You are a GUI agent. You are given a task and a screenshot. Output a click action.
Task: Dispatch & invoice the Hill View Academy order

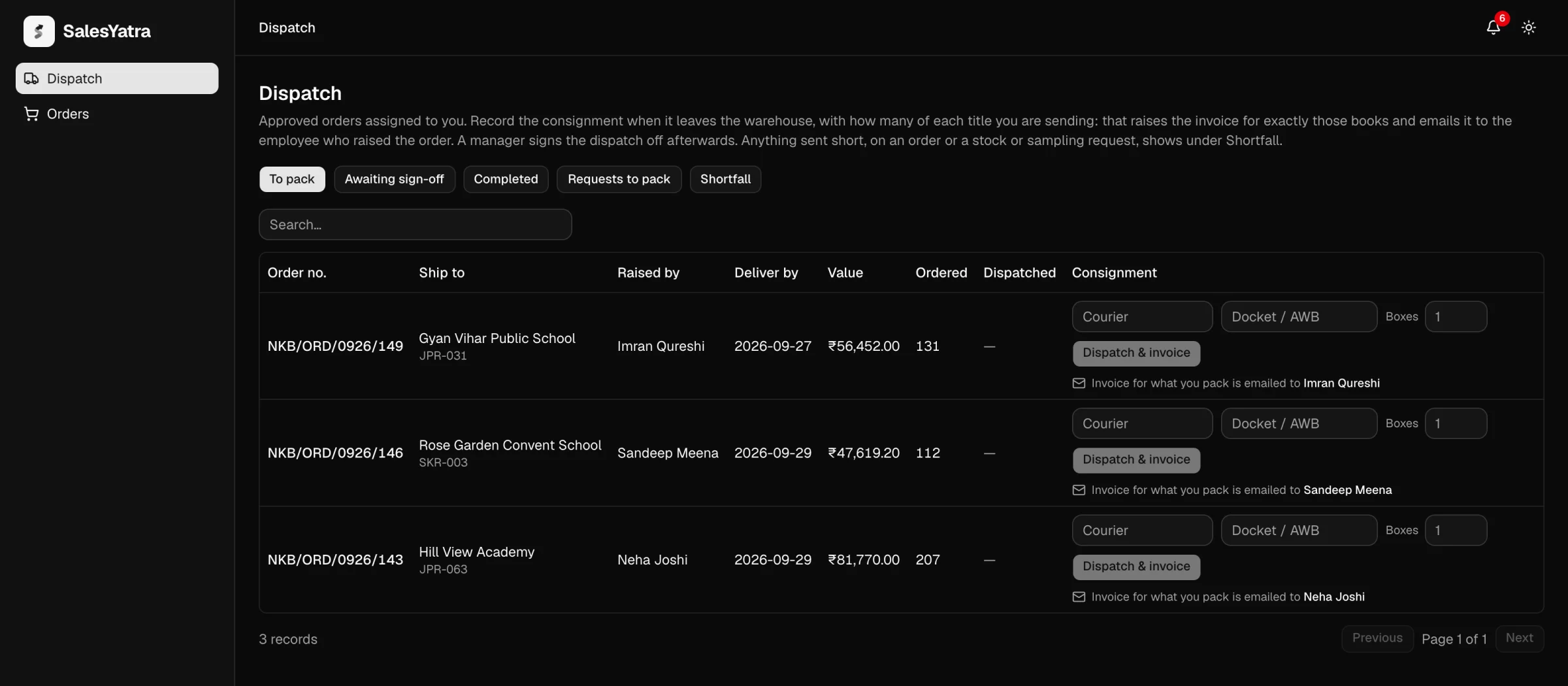tap(1136, 566)
